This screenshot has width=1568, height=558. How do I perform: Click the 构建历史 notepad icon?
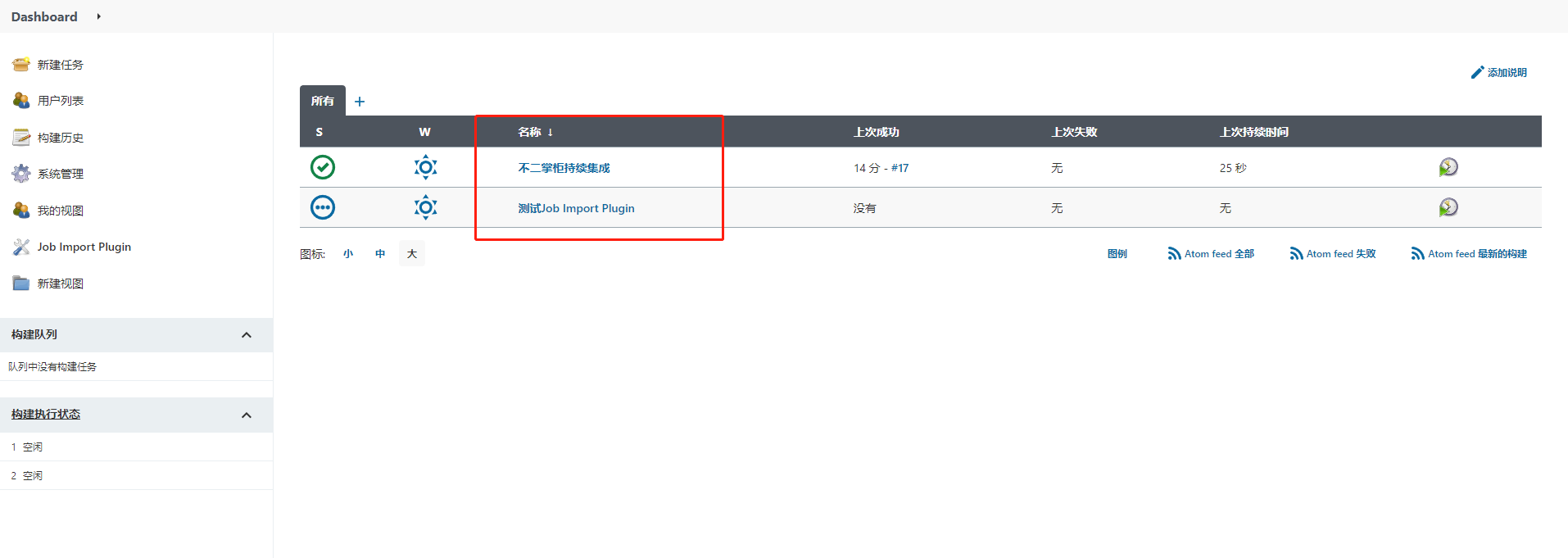pyautogui.click(x=21, y=138)
